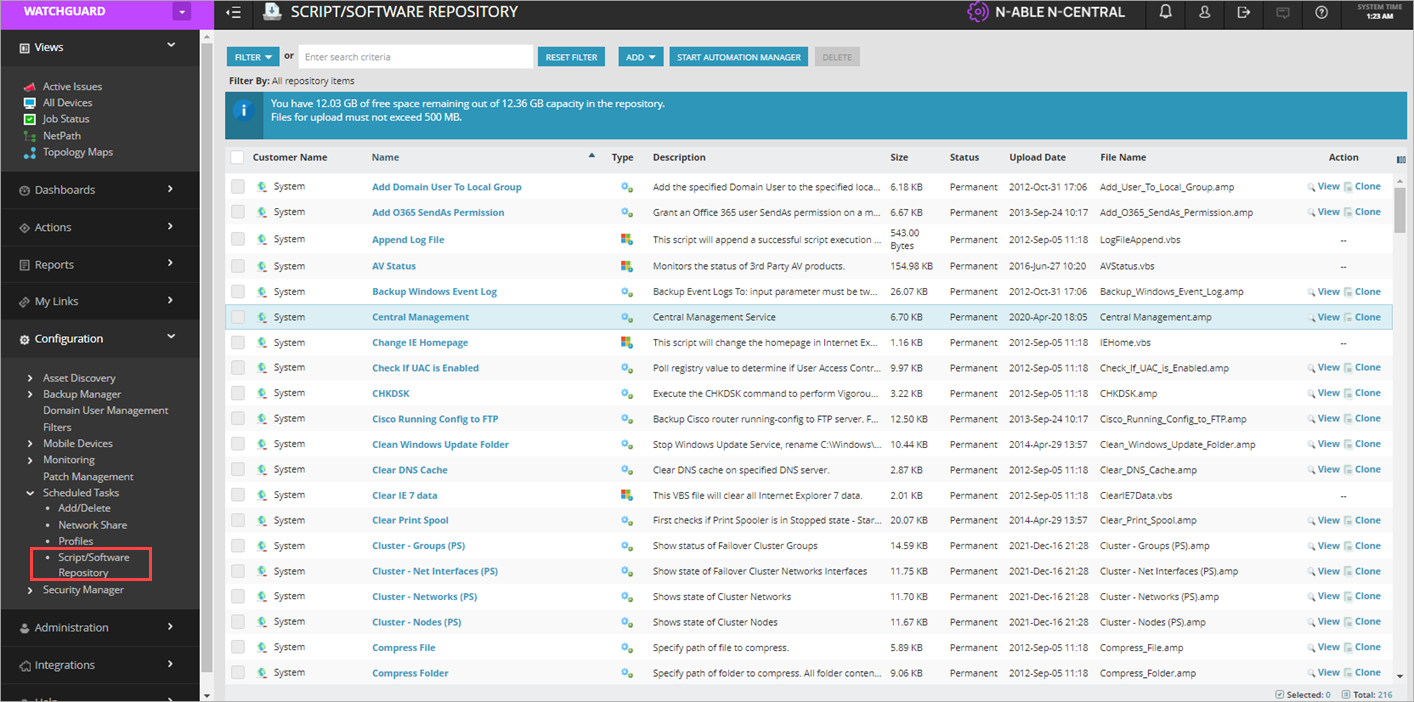Open the notifications bell icon
This screenshot has width=1414, height=702.
click(x=1164, y=14)
